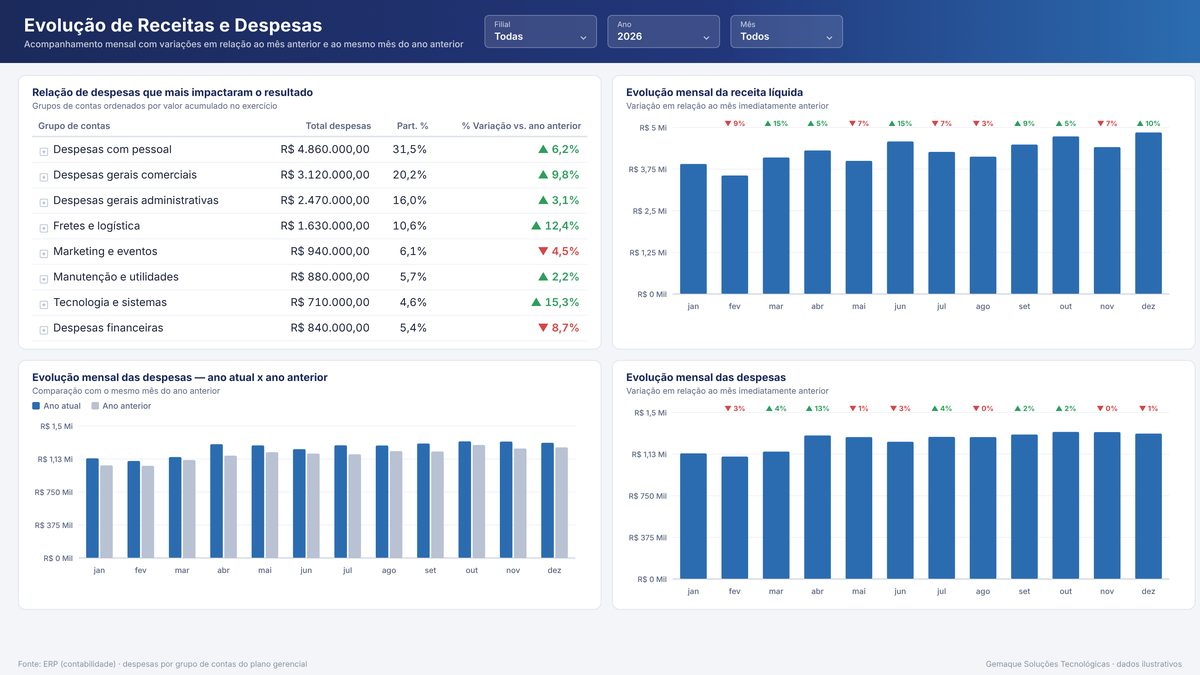Viewport: 1200px width, 675px height.
Task: Click the 8,7% variation for Despesas financeiras
Action: click(558, 328)
